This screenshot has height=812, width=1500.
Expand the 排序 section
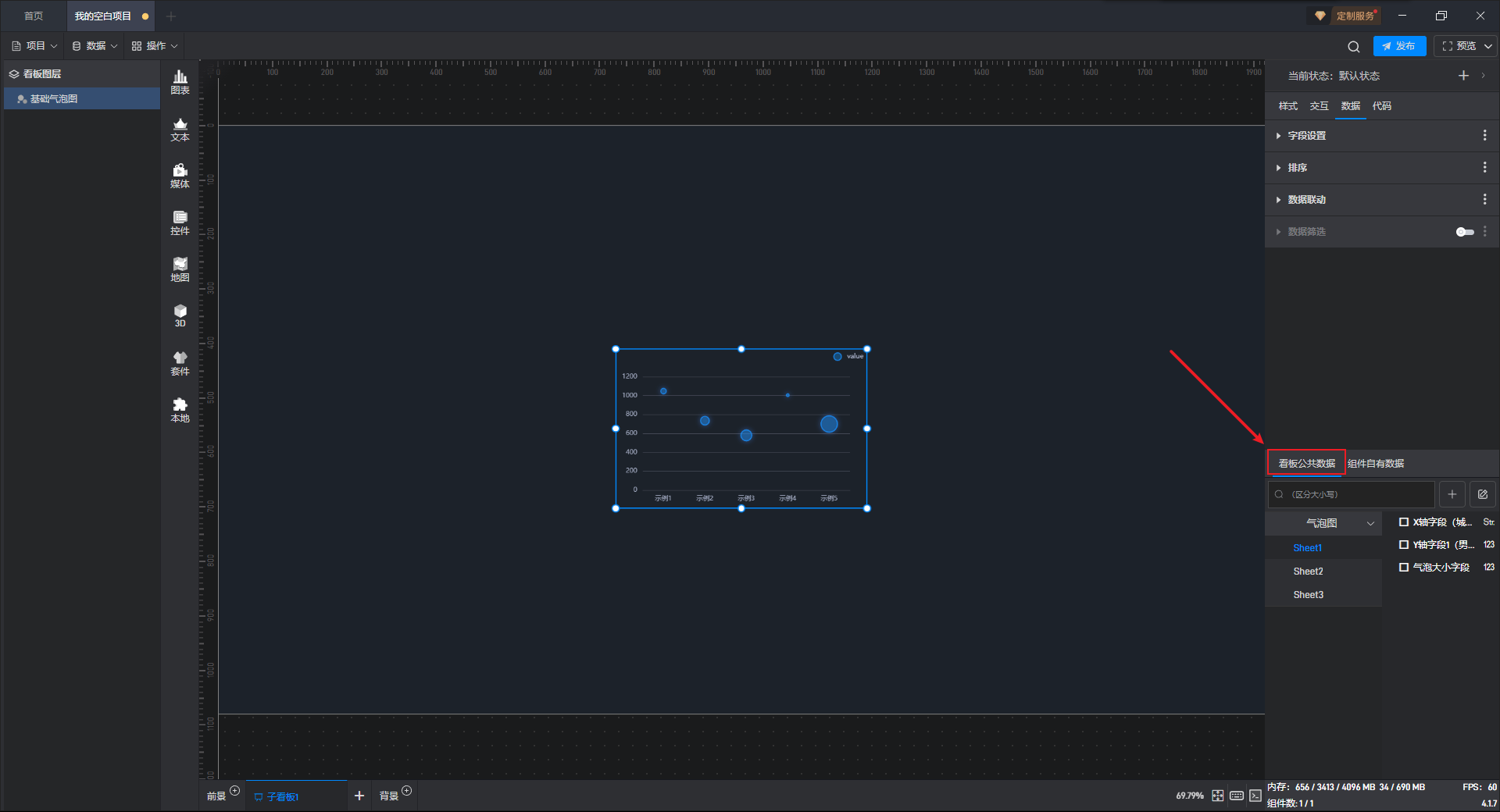click(1278, 168)
